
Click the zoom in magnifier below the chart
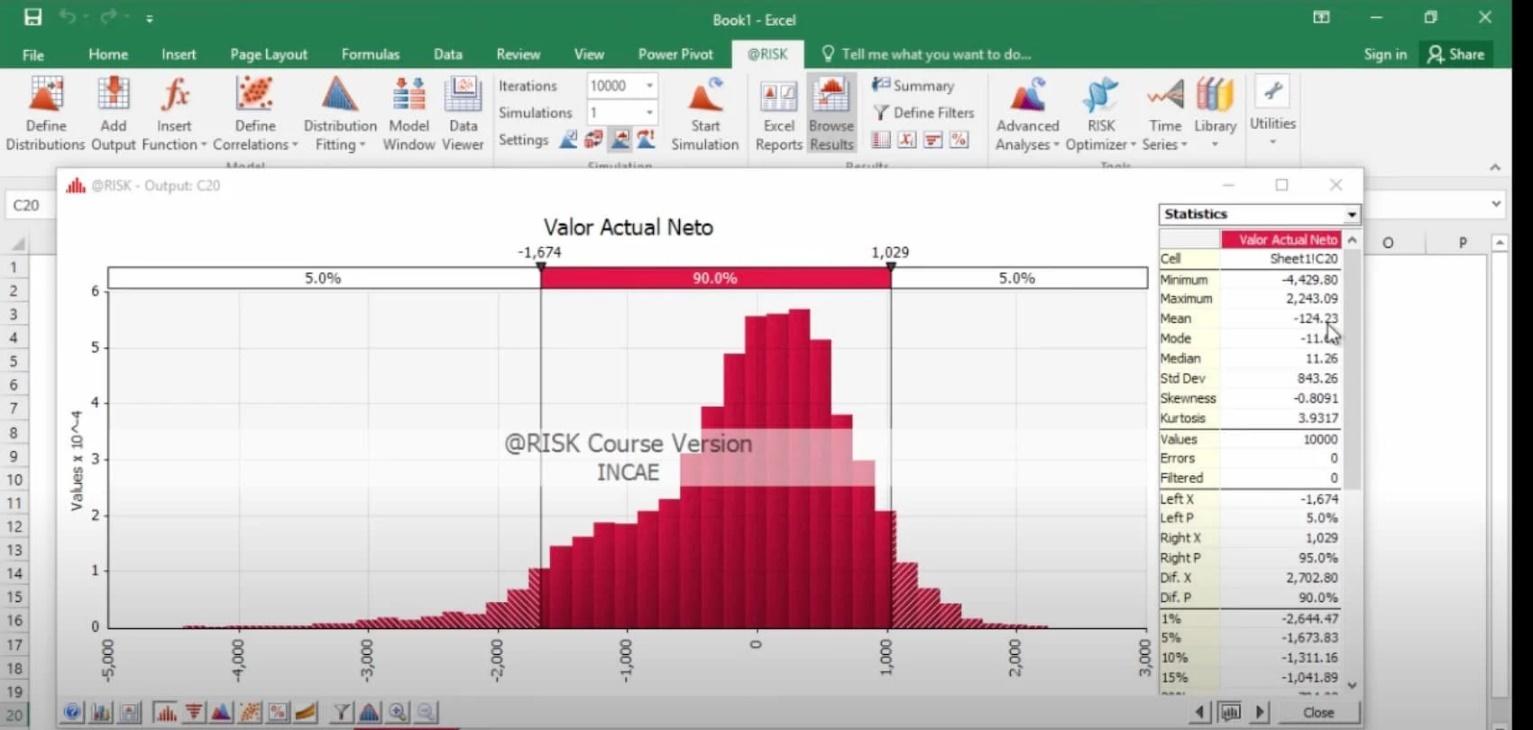[x=398, y=712]
